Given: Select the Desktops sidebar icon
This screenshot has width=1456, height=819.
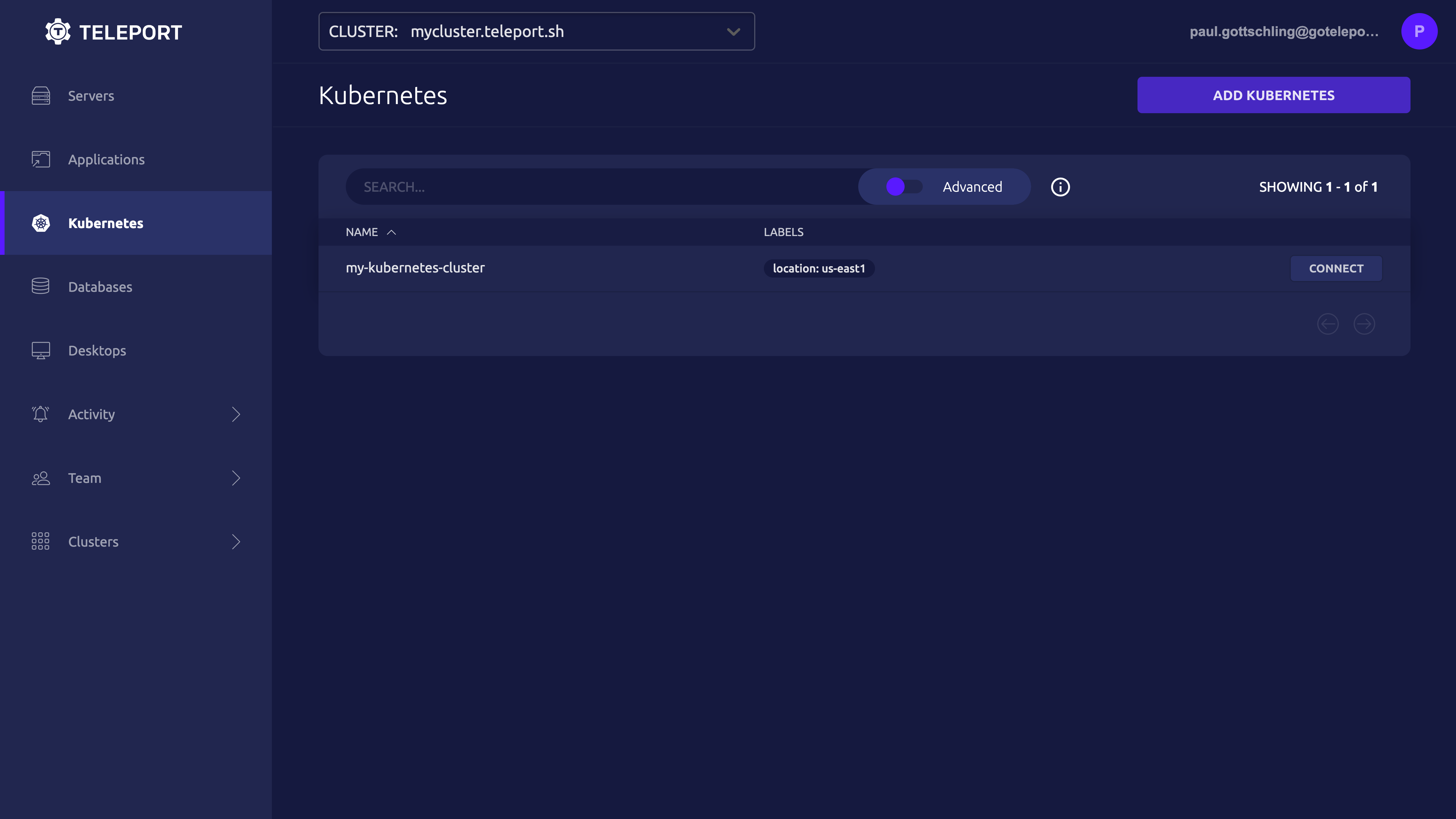Looking at the screenshot, I should (40, 350).
